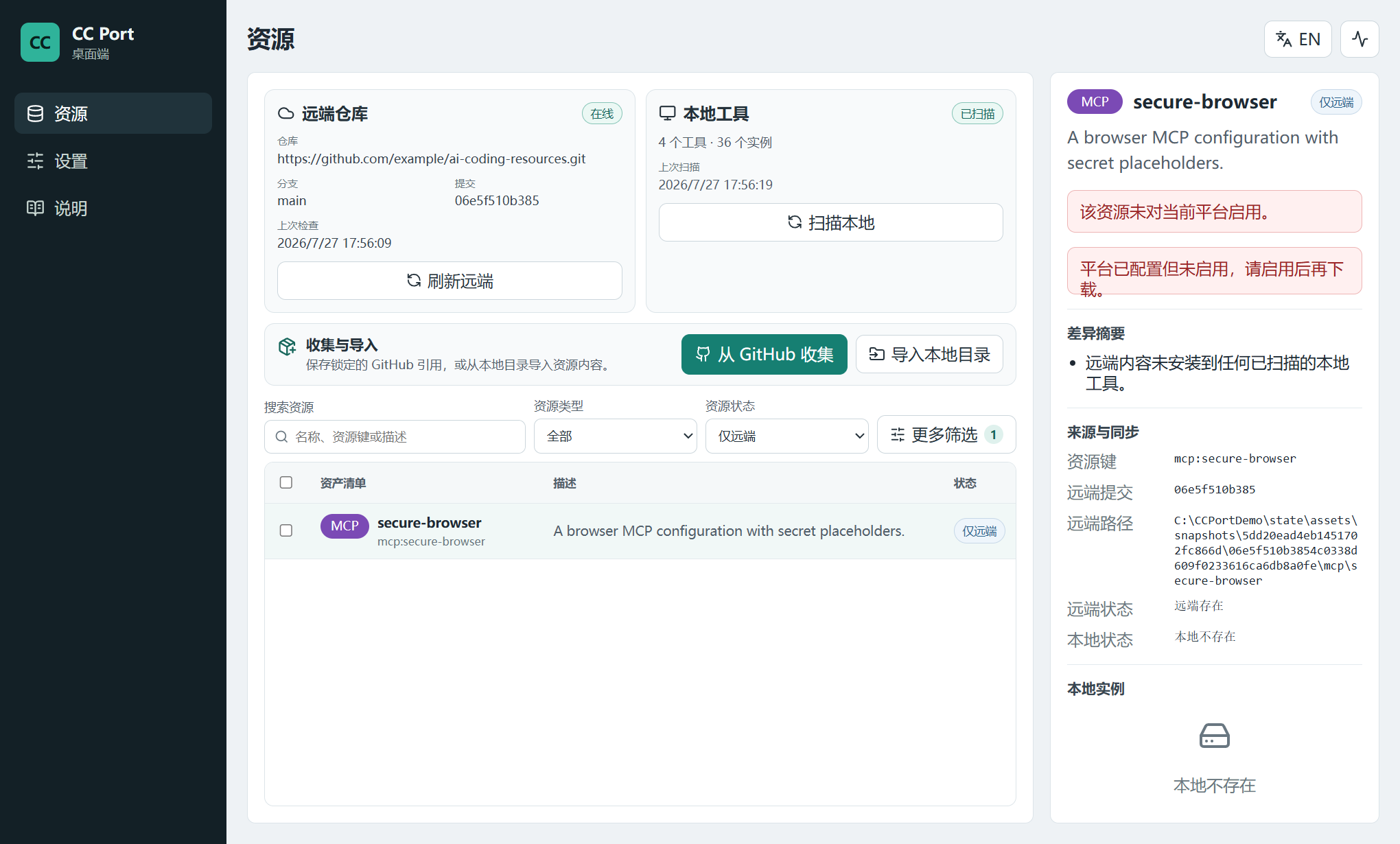1400x844 pixels.
Task: Click the 远端提交 value 06e5f510b385
Action: coord(1214,489)
